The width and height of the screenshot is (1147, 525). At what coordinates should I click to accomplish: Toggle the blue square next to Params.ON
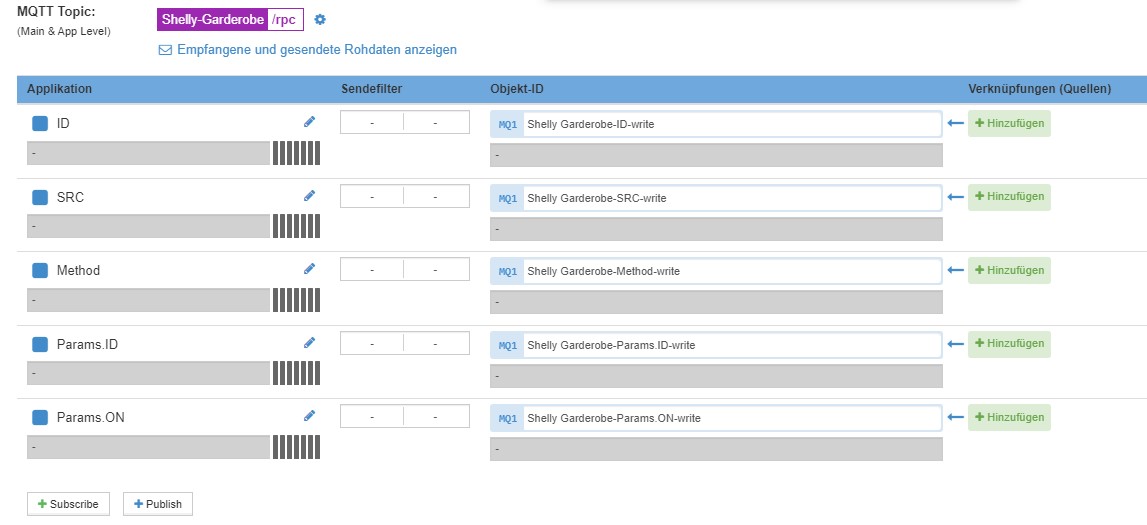(x=40, y=418)
